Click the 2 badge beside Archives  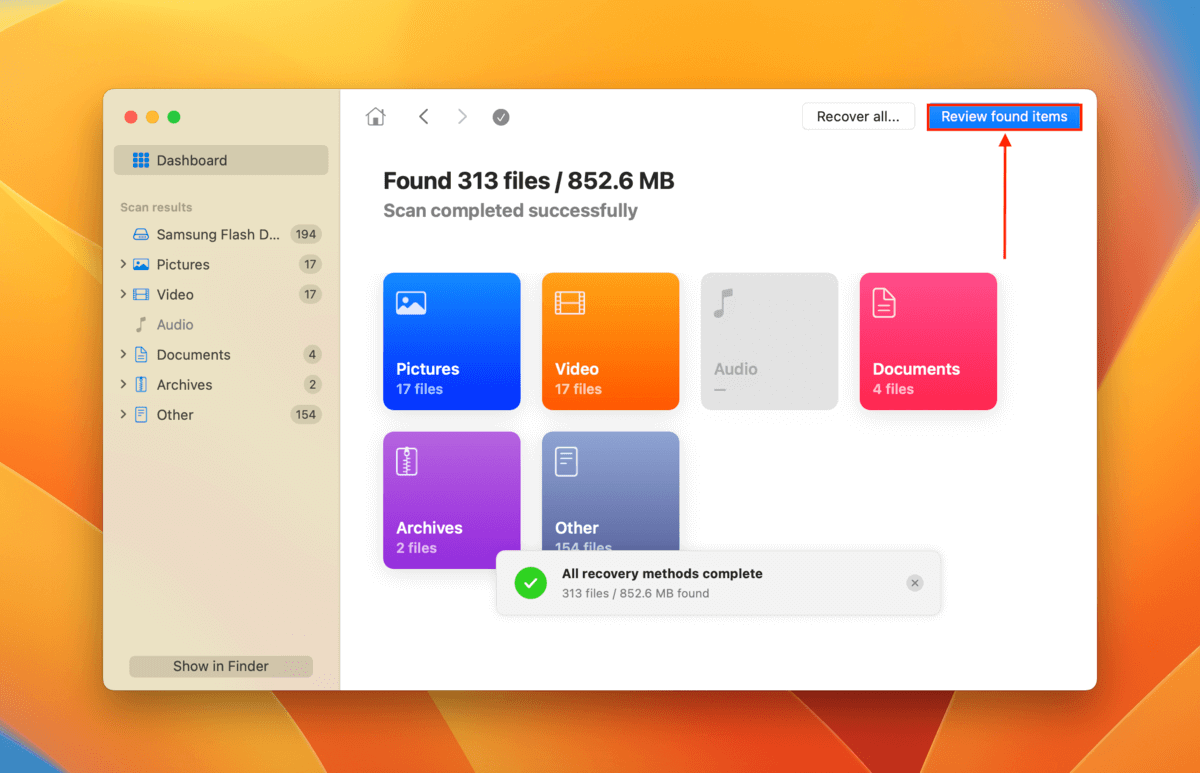click(x=312, y=385)
